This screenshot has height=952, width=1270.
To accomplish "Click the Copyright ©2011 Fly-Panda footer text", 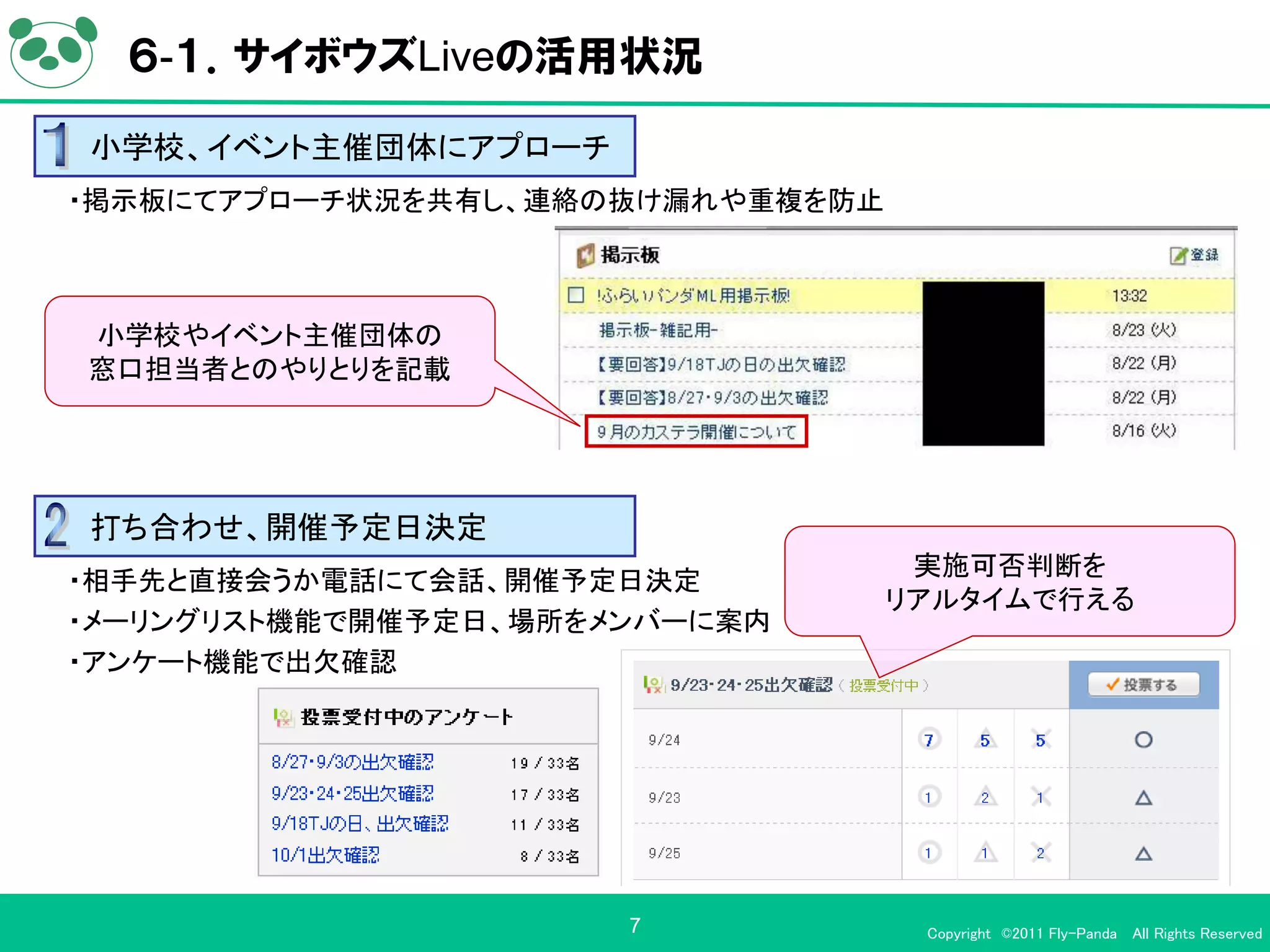I will tap(1095, 933).
